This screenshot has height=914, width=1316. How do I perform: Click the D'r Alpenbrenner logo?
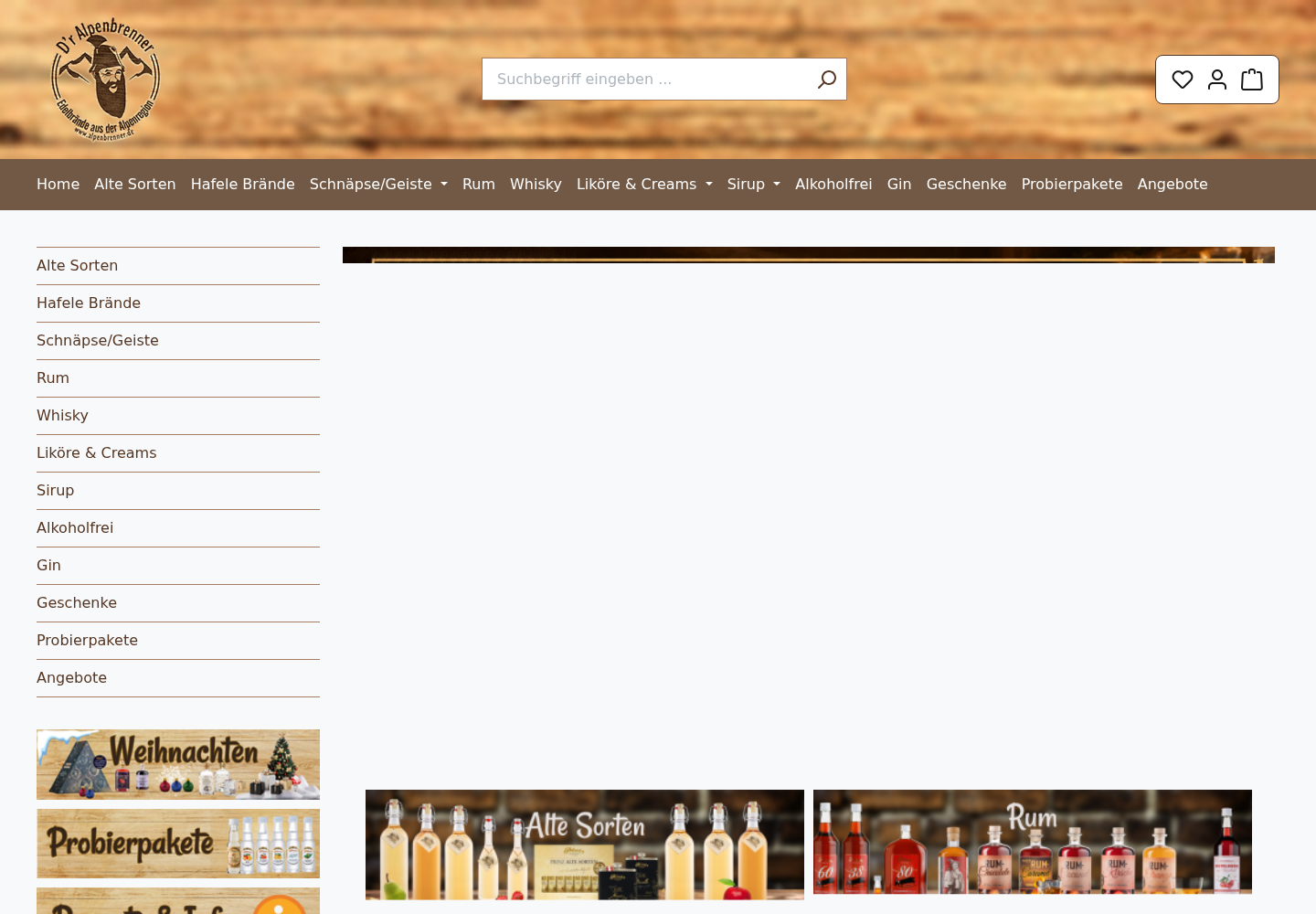coord(105,80)
